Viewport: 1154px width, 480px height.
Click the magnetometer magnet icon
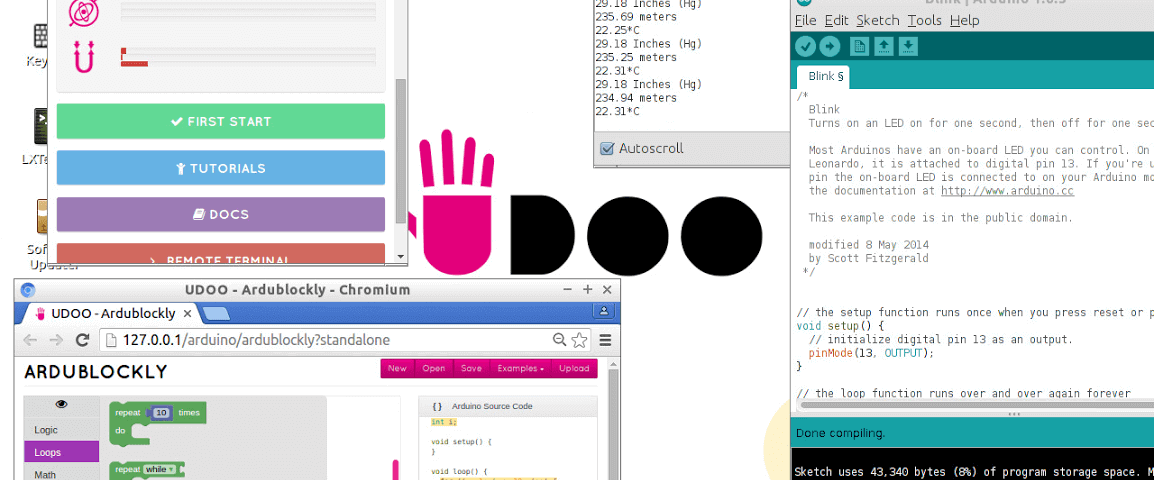(84, 57)
